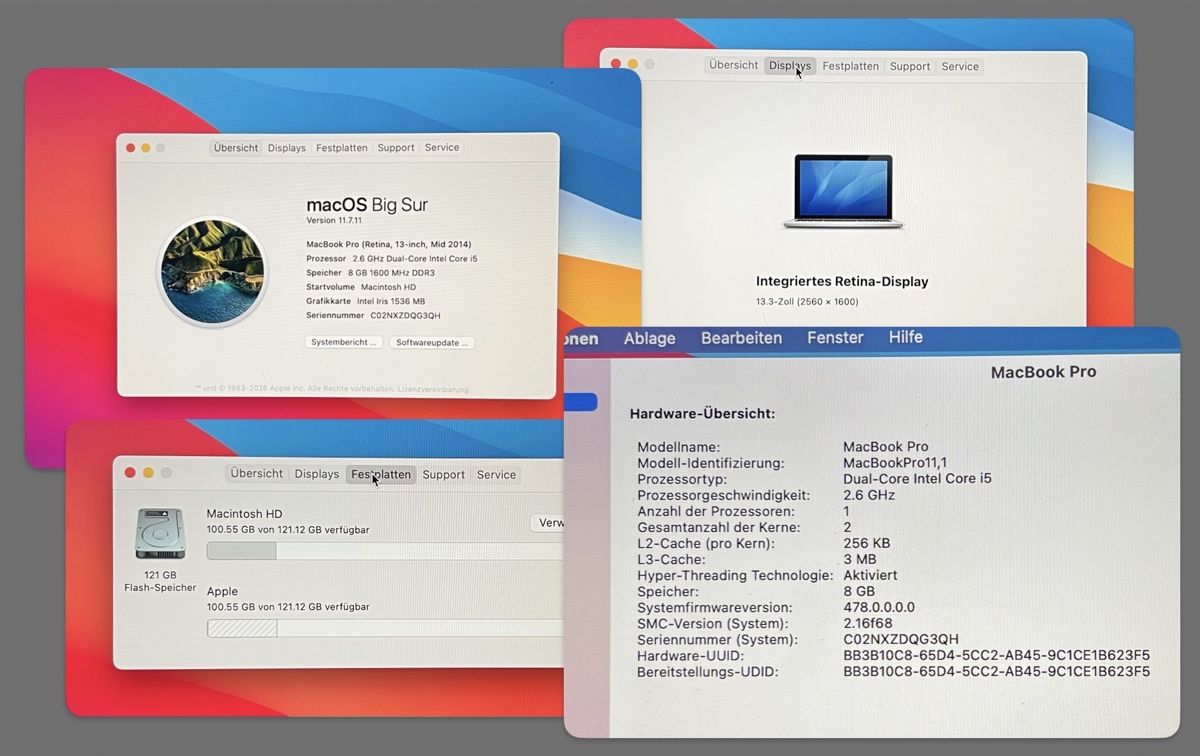Click the MacBook Pro (Retina, 13-inch, Mid 2014) text

tap(388, 244)
